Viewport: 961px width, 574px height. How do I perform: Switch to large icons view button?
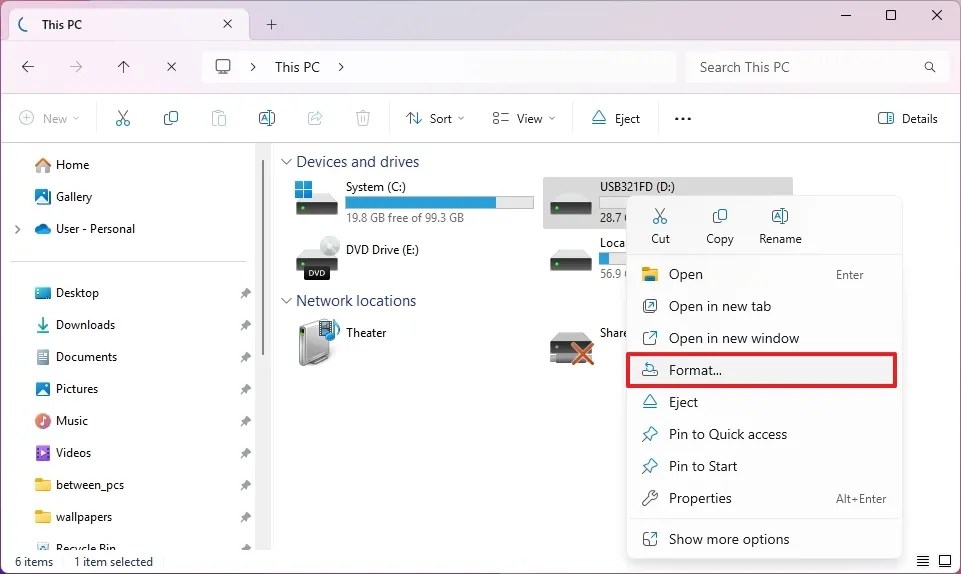[x=945, y=561]
